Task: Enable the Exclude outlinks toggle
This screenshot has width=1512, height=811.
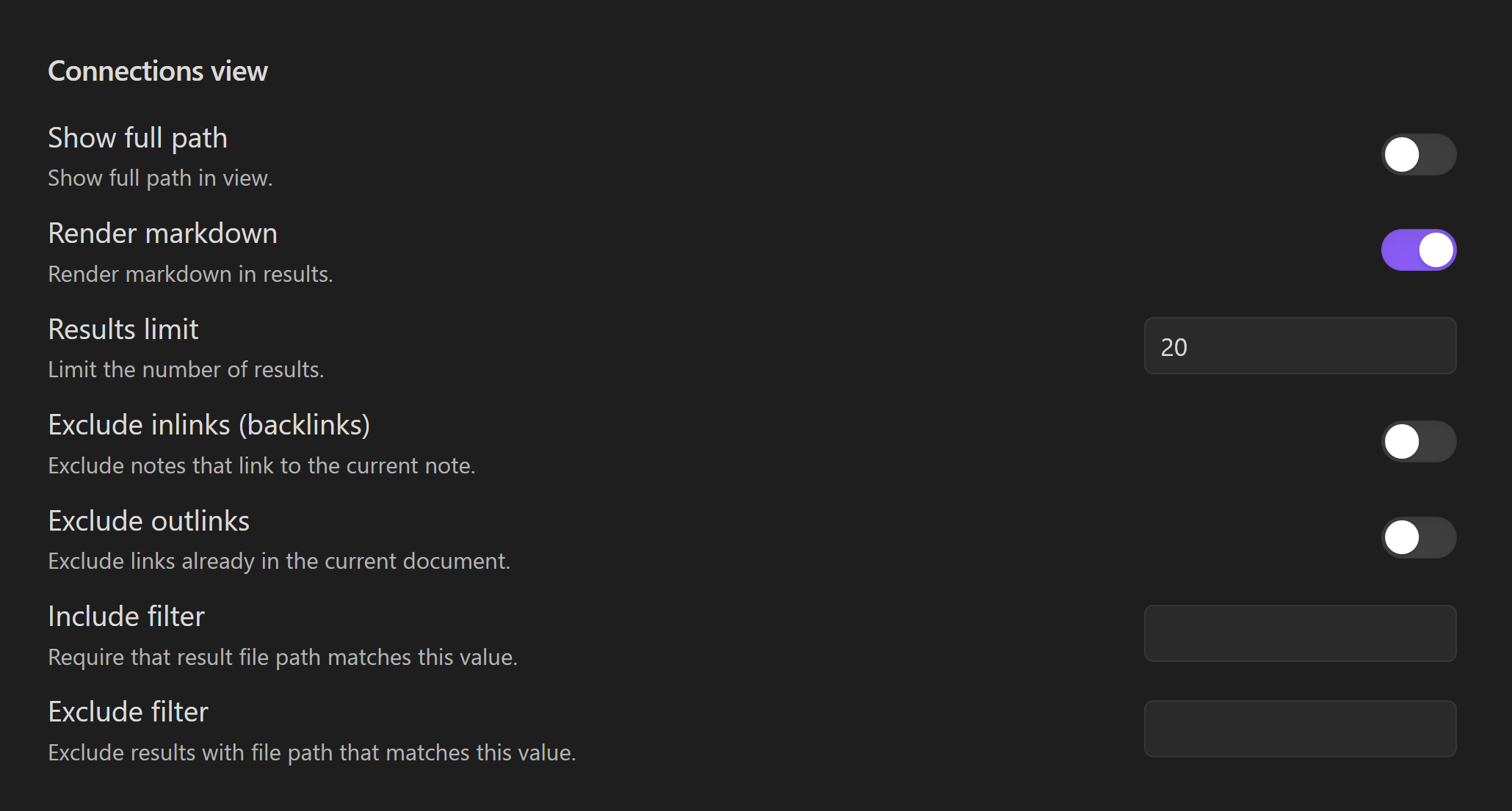Action: click(1418, 538)
